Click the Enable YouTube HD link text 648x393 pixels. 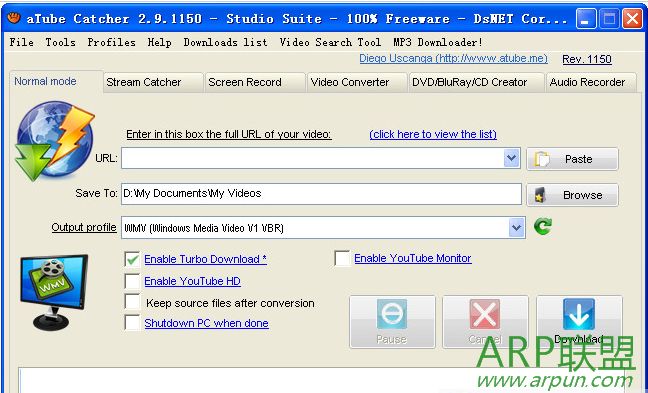(x=193, y=281)
